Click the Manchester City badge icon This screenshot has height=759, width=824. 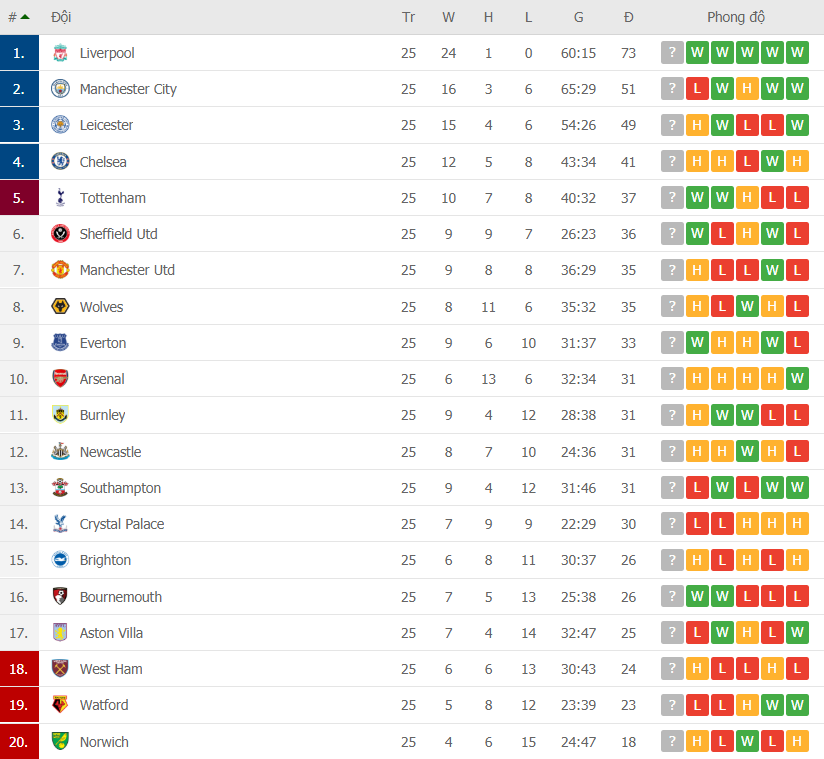(60, 89)
